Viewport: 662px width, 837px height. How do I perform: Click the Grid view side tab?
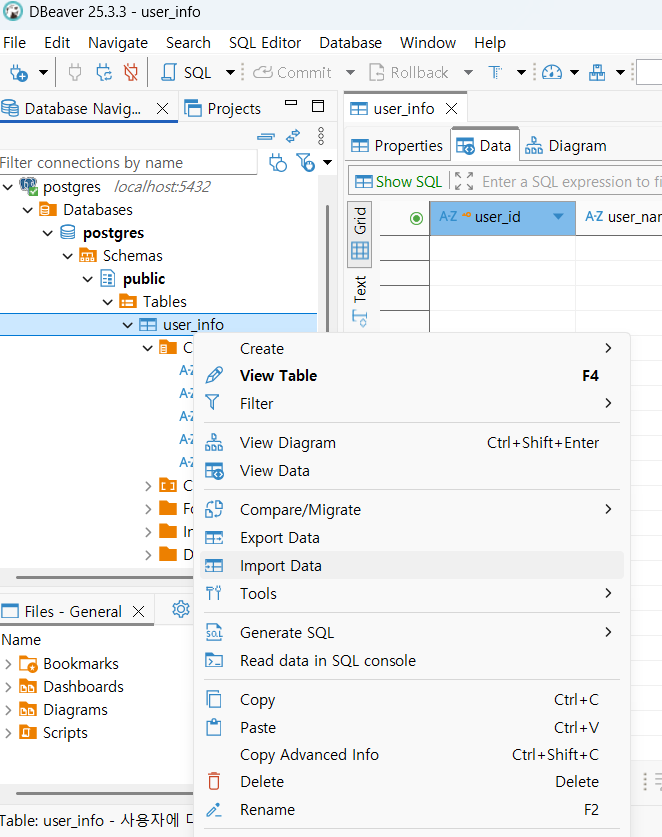point(360,234)
